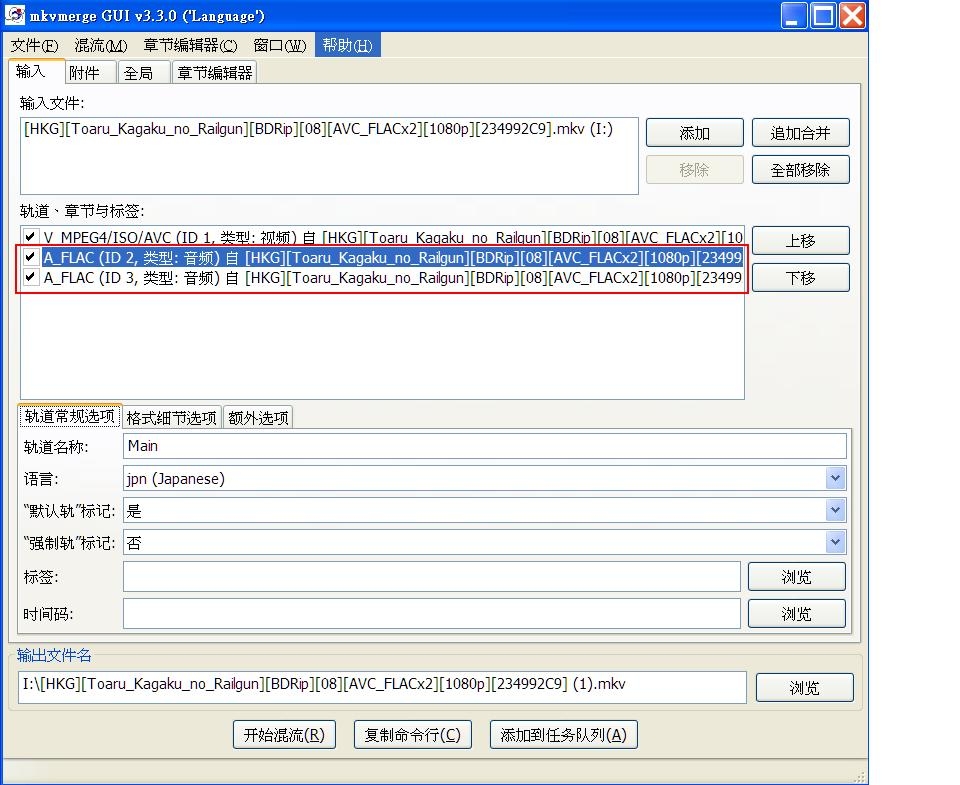Select the input file entry ending in .mkv (I:)

318,129
